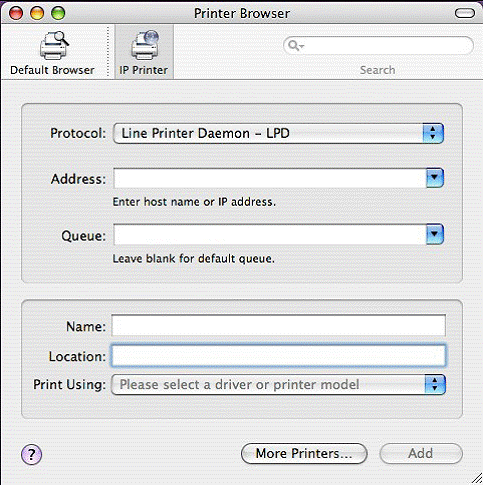Focus the Address text field
The image size is (483, 485).
coord(270,178)
